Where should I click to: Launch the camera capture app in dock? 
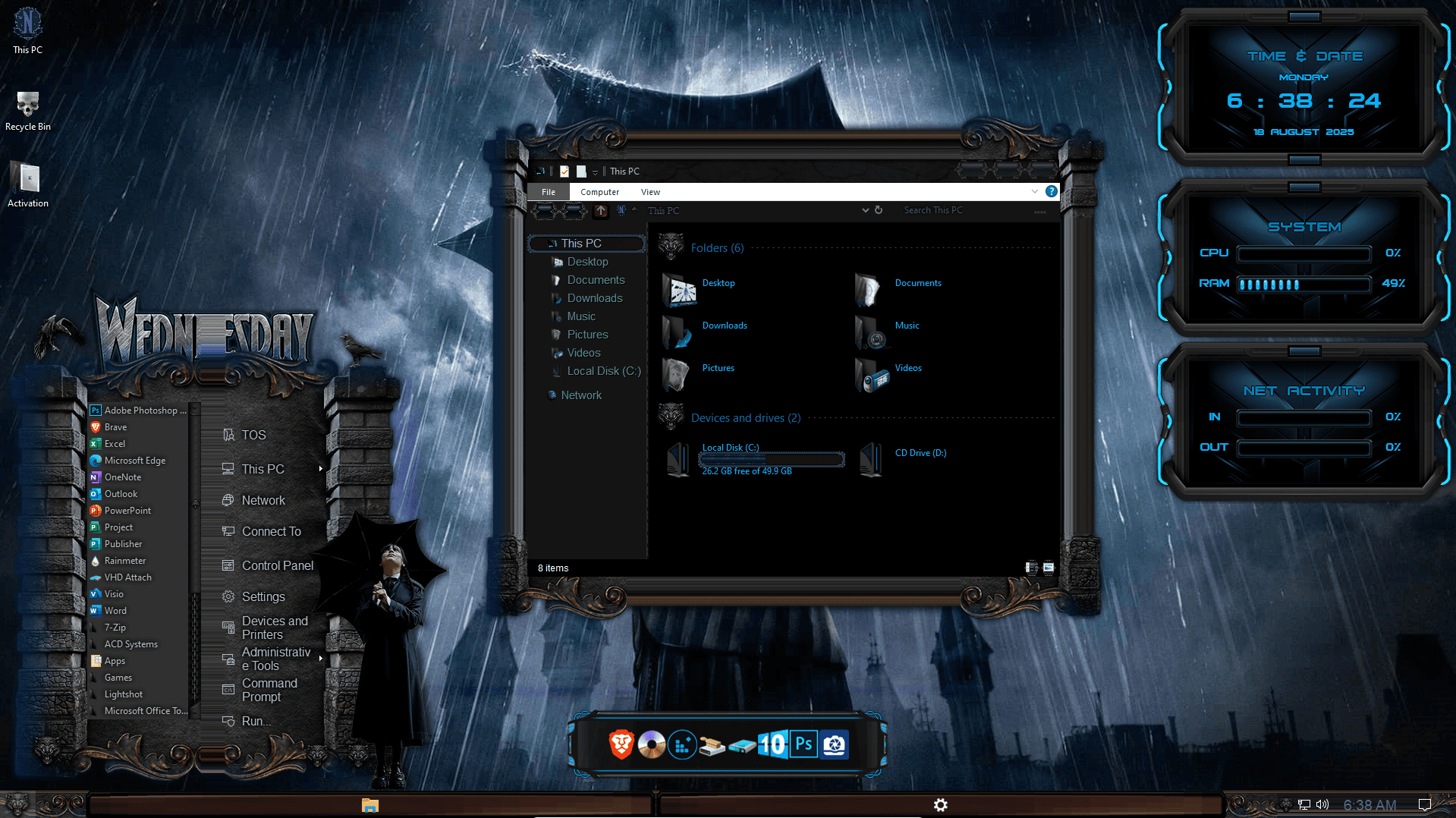835,744
